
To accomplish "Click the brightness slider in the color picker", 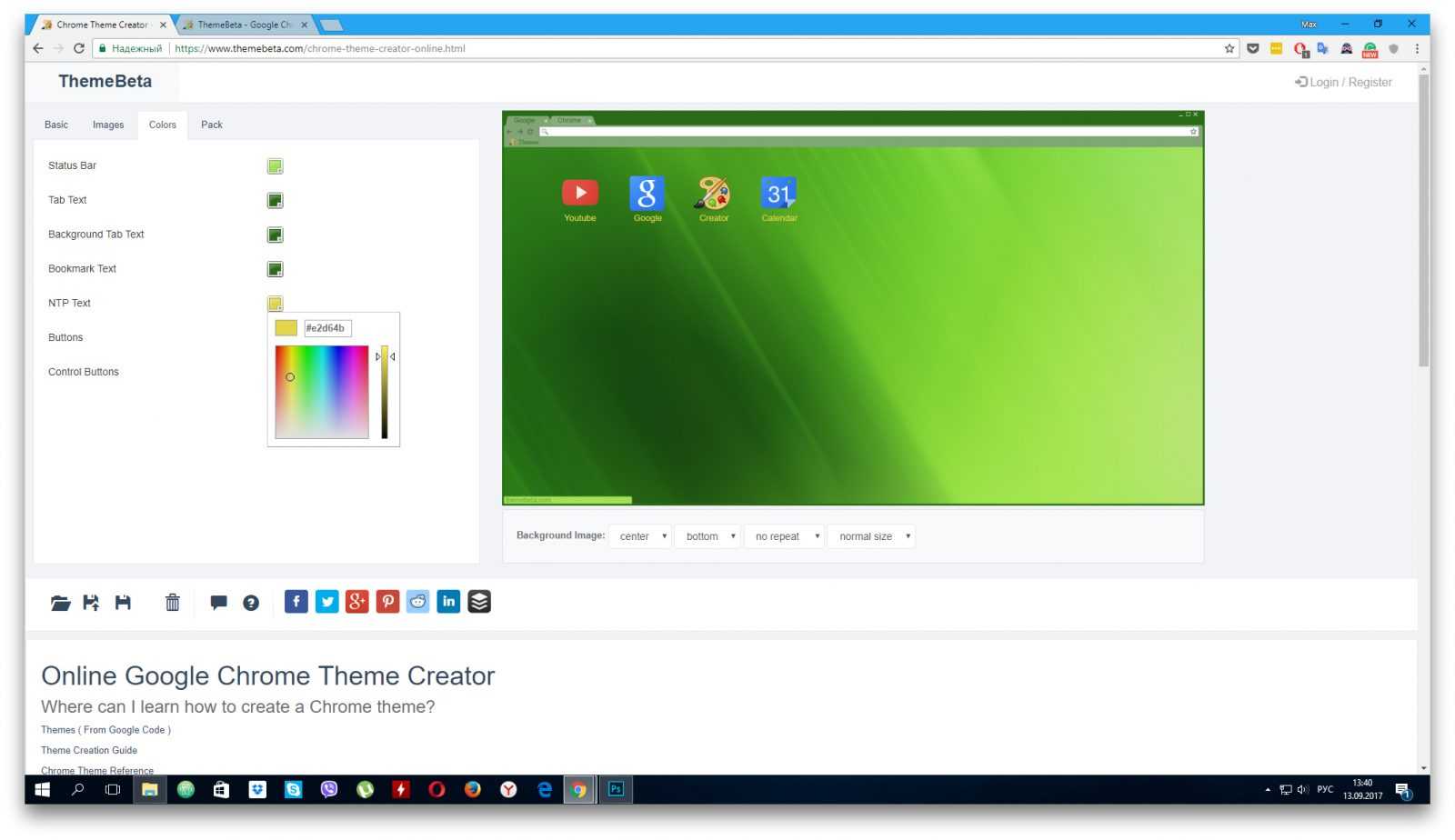I will (385, 392).
